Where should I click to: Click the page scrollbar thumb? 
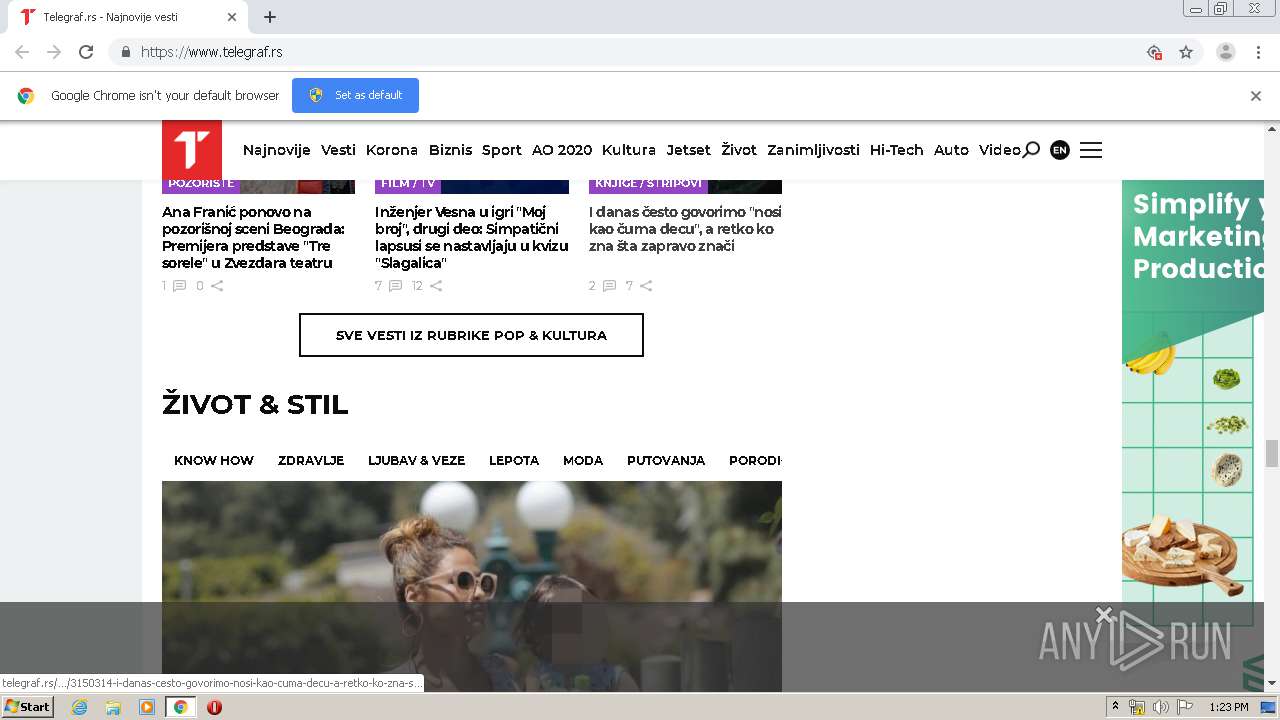coord(1272,453)
